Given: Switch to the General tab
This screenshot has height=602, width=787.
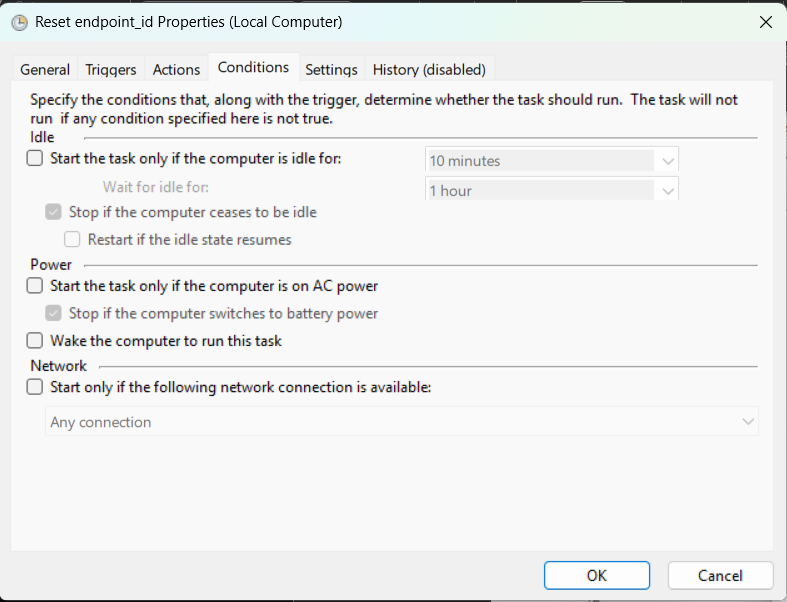Looking at the screenshot, I should click(x=45, y=70).
